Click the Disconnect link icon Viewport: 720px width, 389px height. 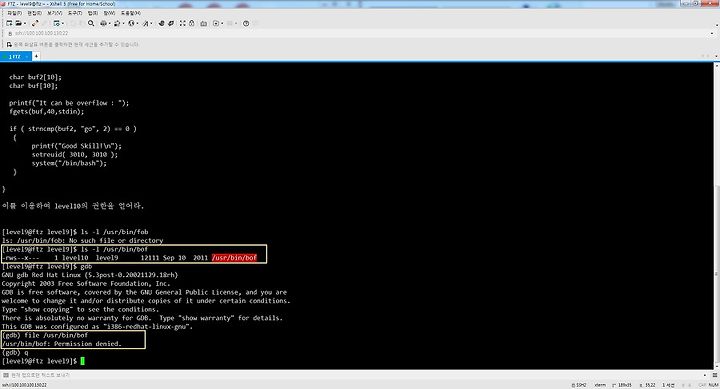pos(35,23)
